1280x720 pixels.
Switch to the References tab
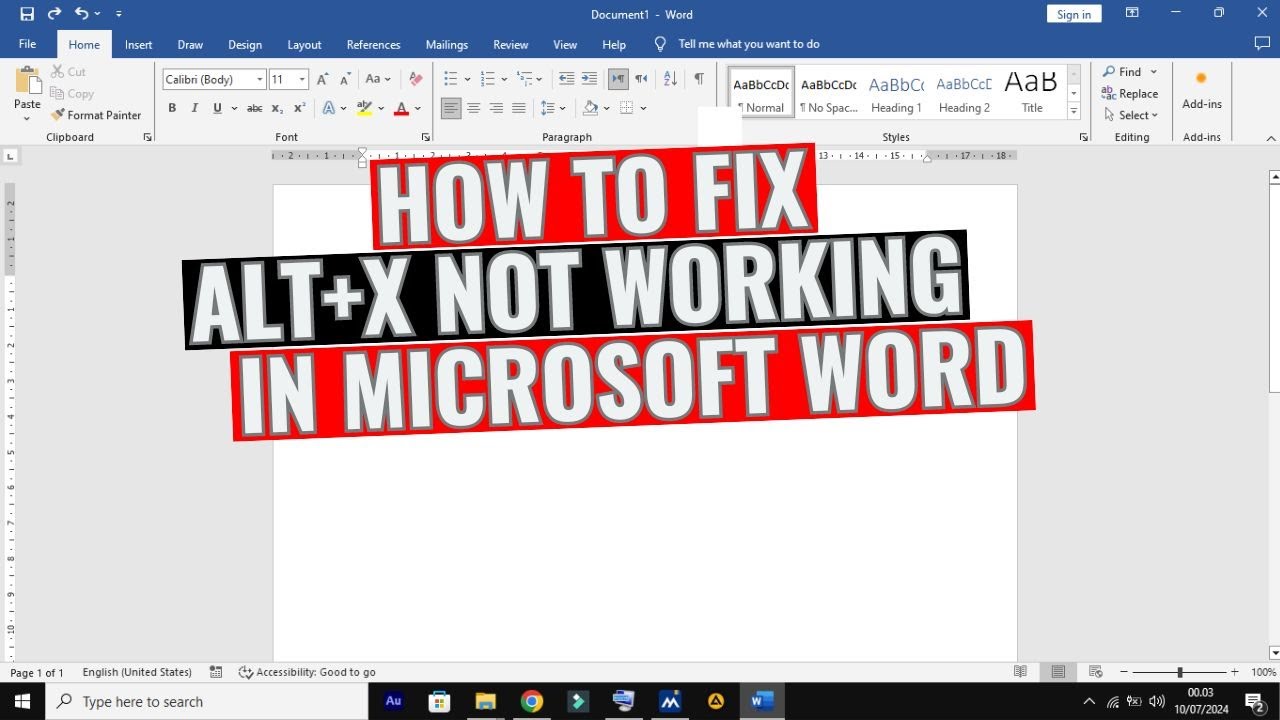pos(373,44)
